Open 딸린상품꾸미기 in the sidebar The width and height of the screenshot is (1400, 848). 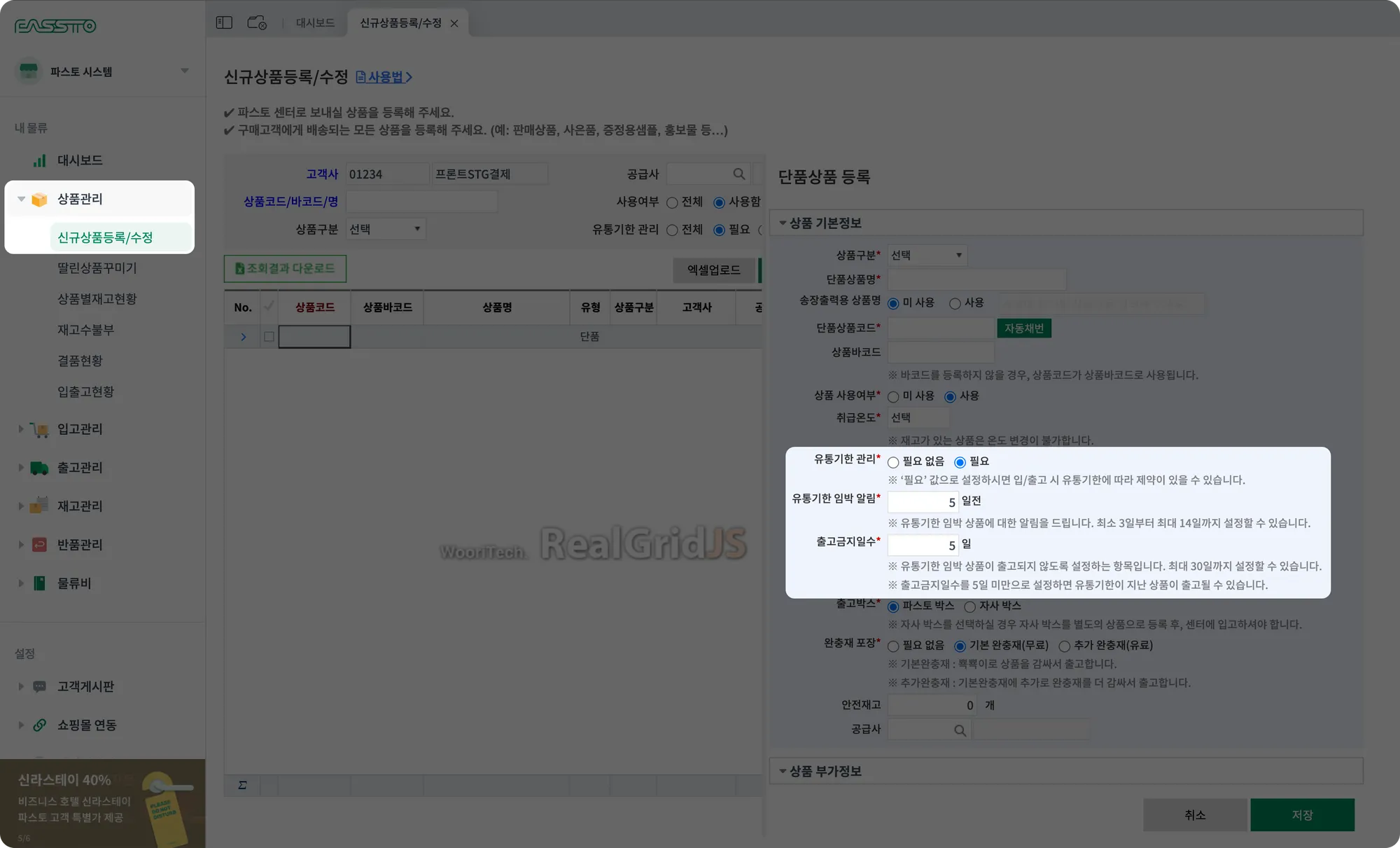click(97, 268)
